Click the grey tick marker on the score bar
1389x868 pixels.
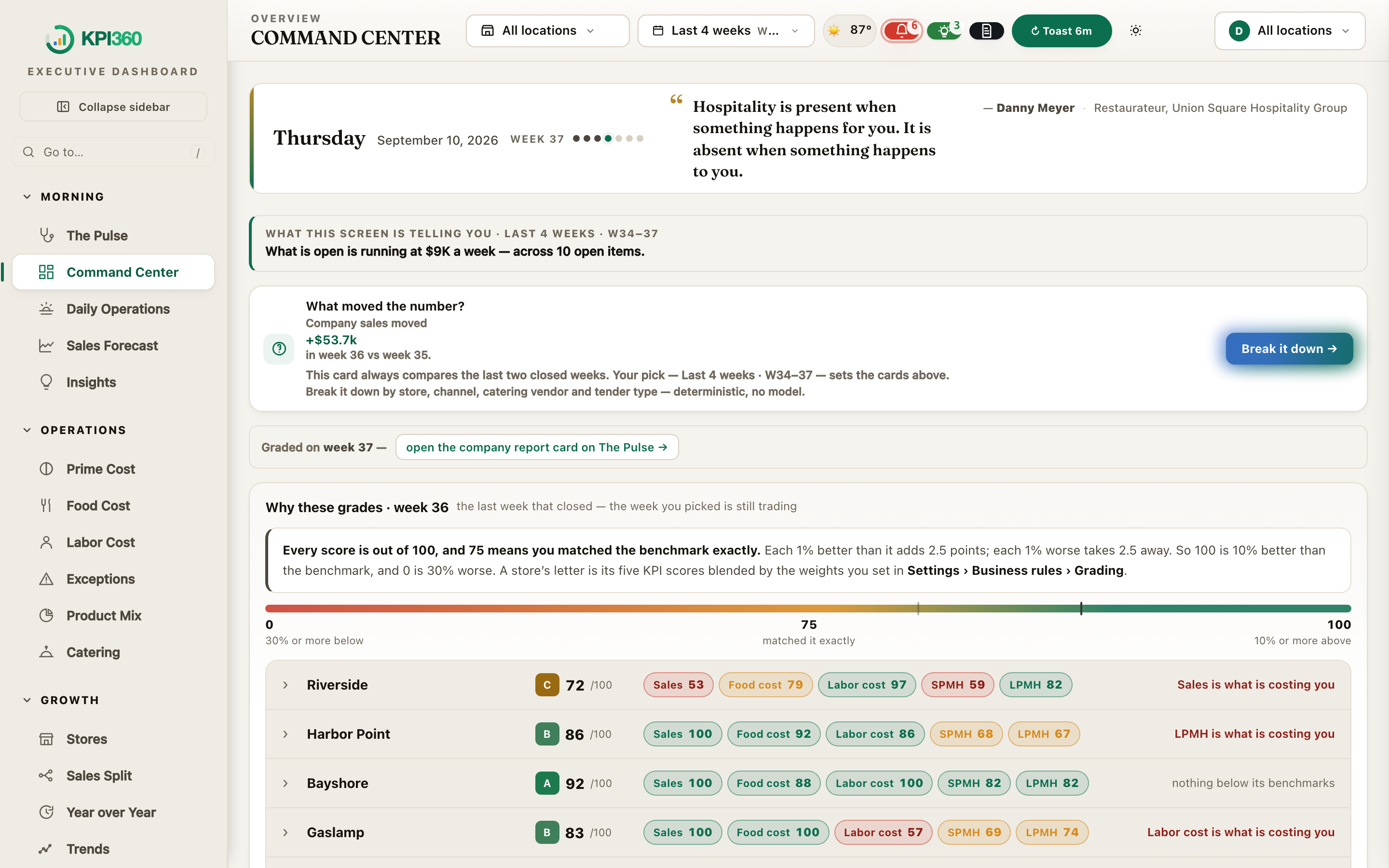coord(918,609)
